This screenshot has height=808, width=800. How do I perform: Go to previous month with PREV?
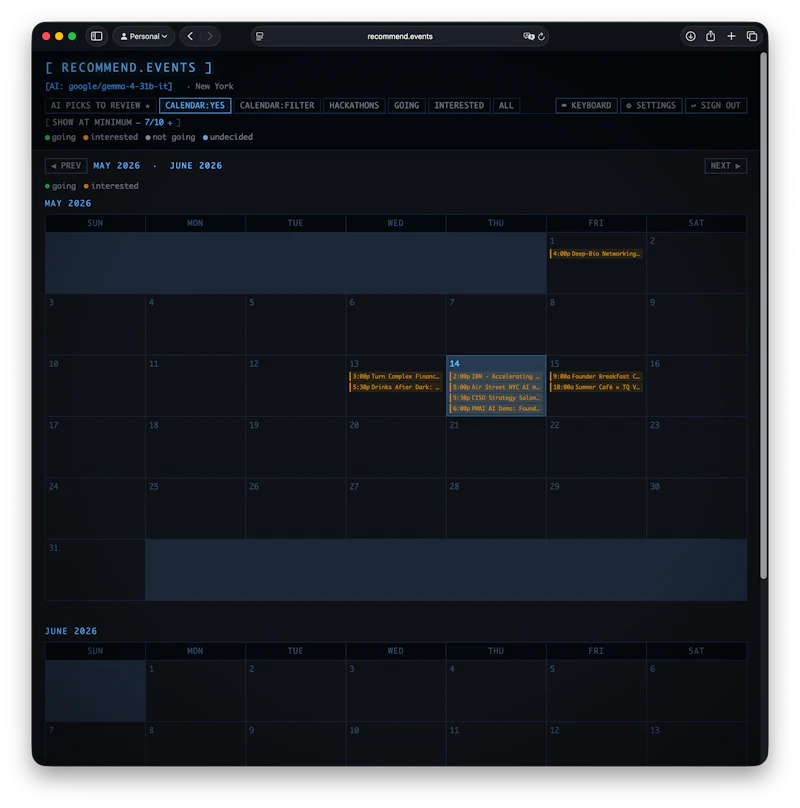pos(66,166)
